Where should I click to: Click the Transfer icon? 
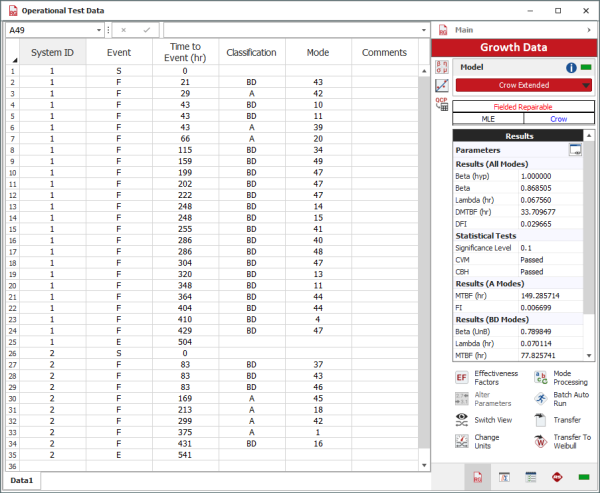tap(540, 420)
